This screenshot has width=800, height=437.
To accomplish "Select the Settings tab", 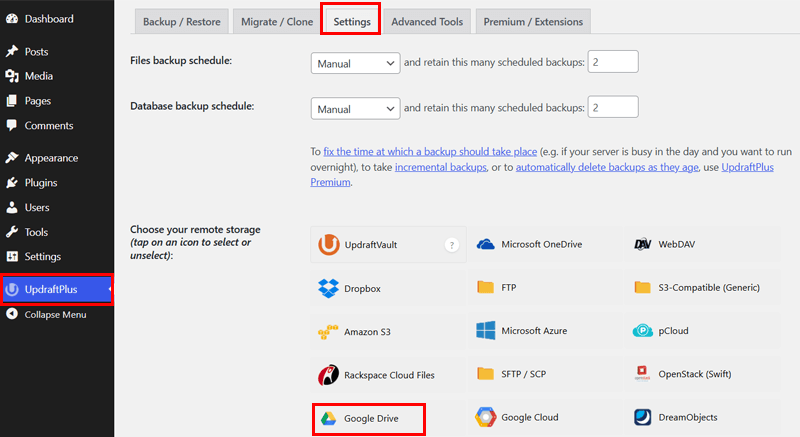I will tap(352, 22).
